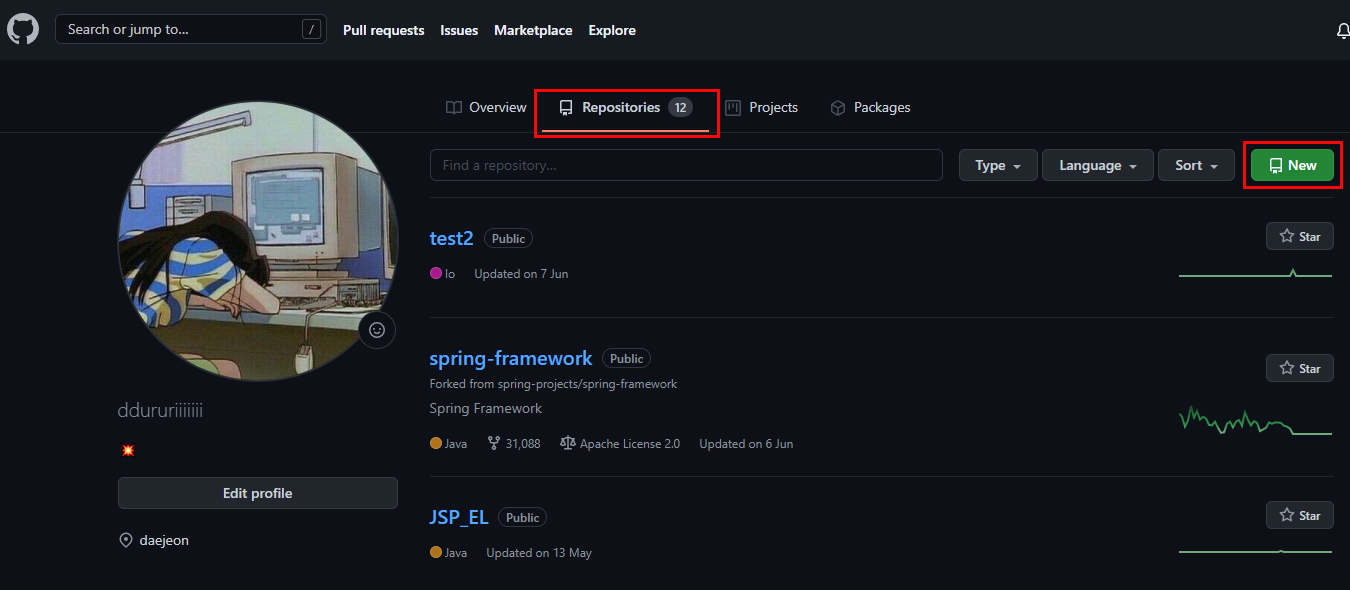Viewport: 1350px width, 590px height.
Task: Click the Io language color dot
Action: click(x=436, y=273)
